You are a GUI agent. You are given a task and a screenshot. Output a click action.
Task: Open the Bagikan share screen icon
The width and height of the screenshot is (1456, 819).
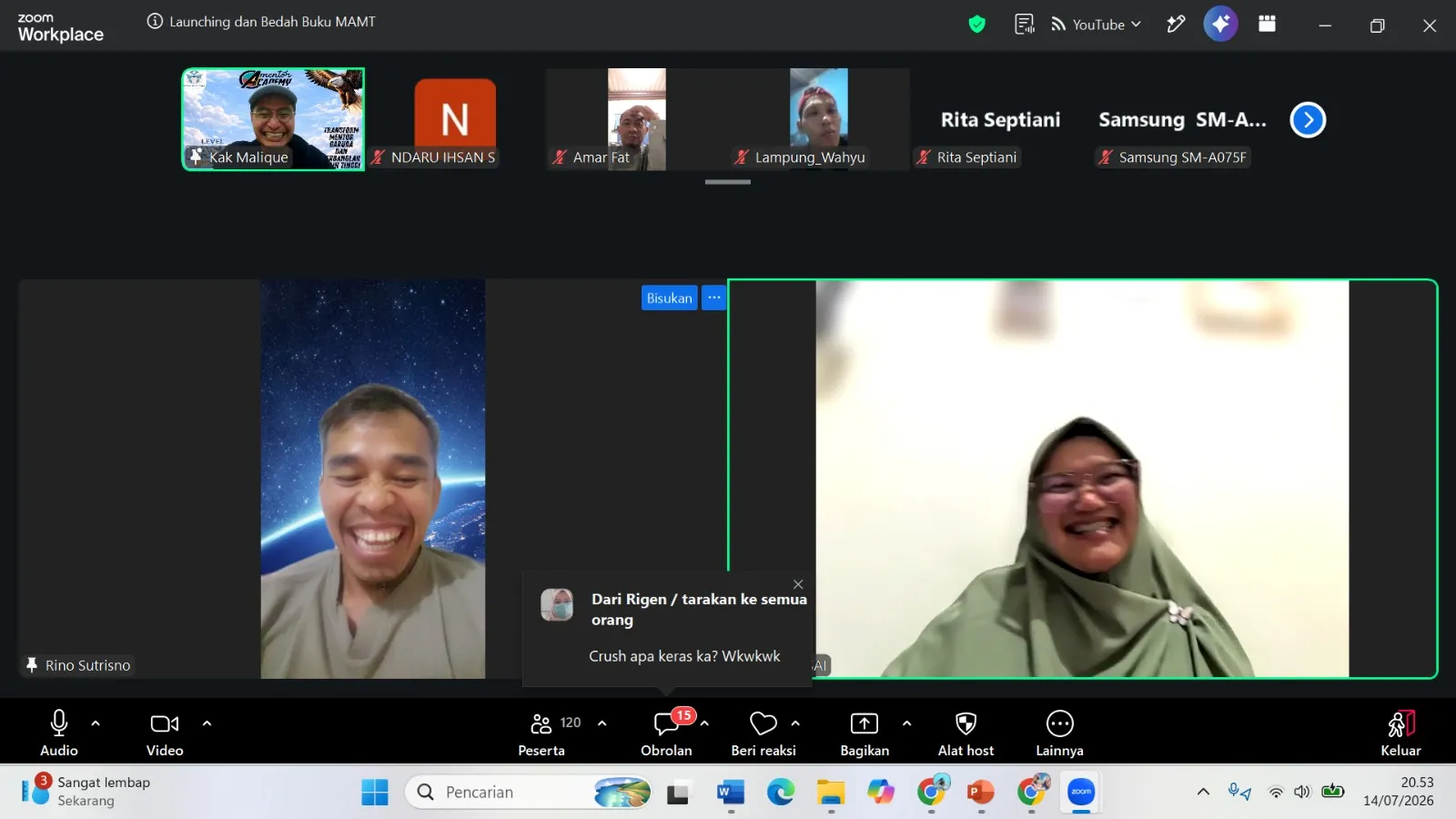pyautogui.click(x=864, y=733)
